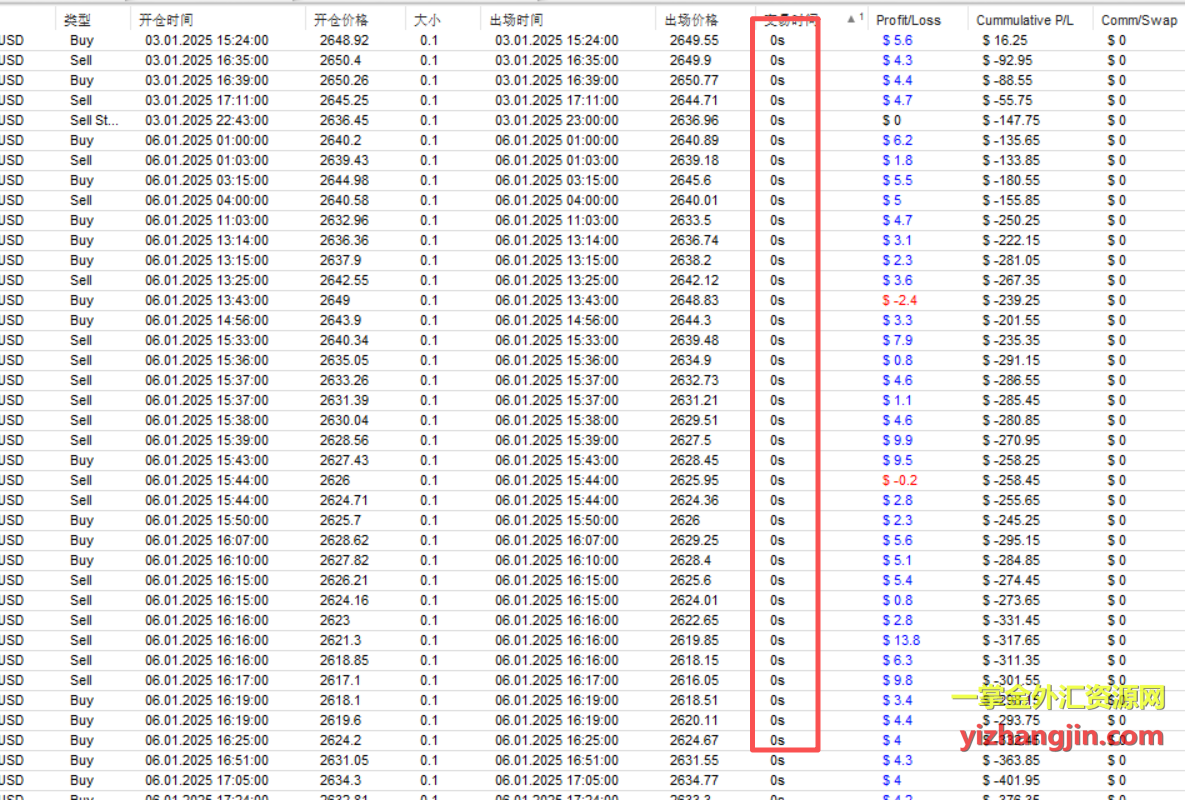Sort by 出场时间 column header

tap(517, 20)
